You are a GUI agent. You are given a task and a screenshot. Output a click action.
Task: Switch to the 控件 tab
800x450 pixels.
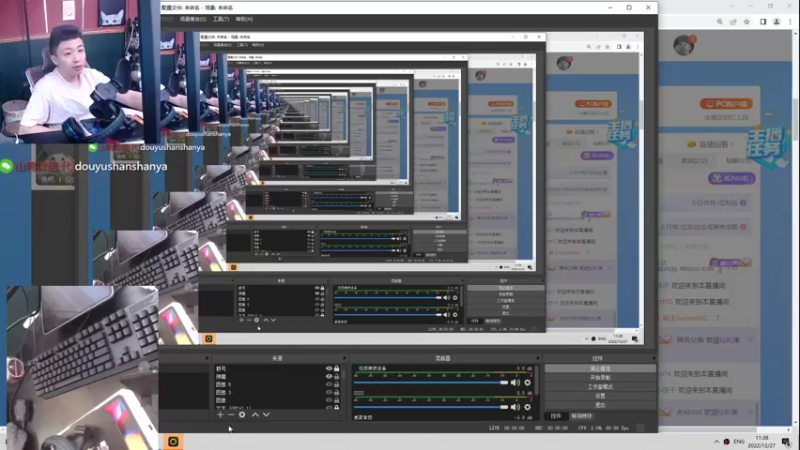(x=556, y=416)
